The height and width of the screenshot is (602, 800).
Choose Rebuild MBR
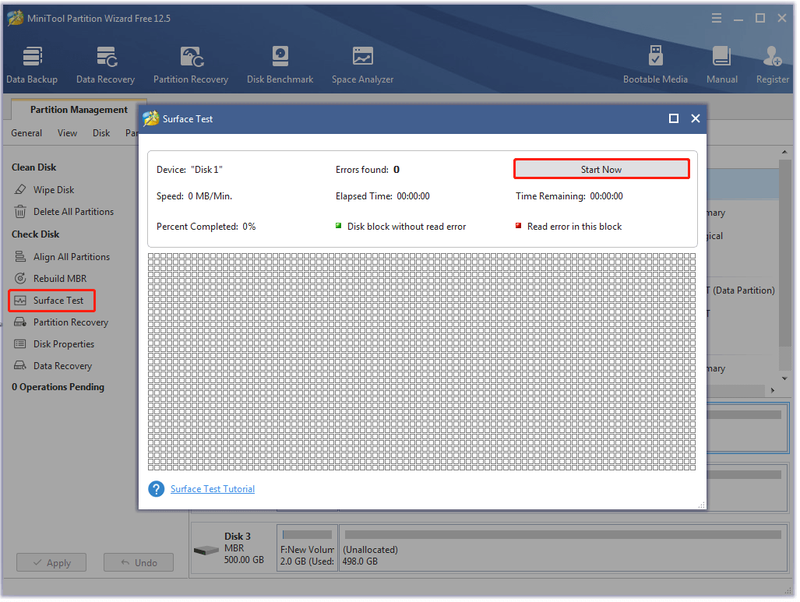coord(60,279)
